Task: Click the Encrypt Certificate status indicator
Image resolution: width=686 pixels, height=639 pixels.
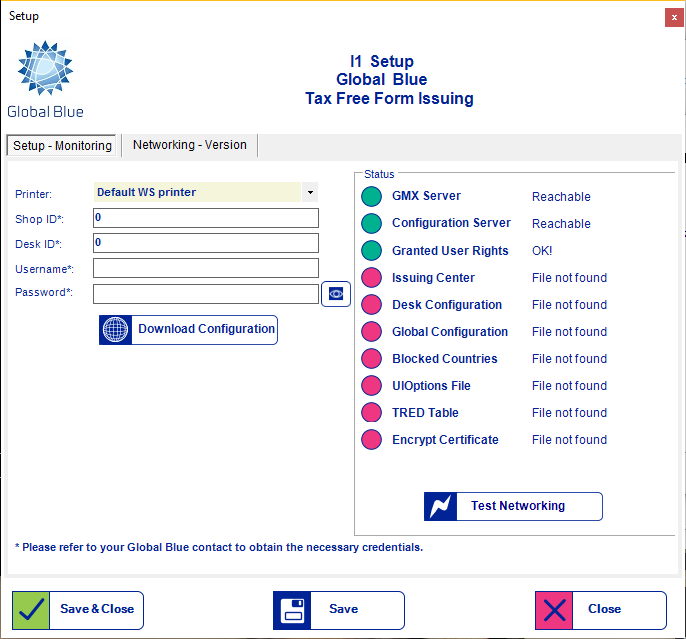Action: point(372,440)
